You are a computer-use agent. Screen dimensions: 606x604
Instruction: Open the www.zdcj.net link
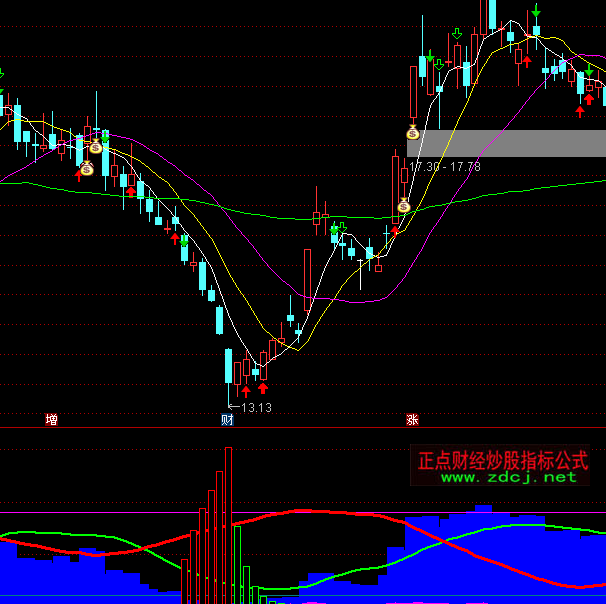508,477
